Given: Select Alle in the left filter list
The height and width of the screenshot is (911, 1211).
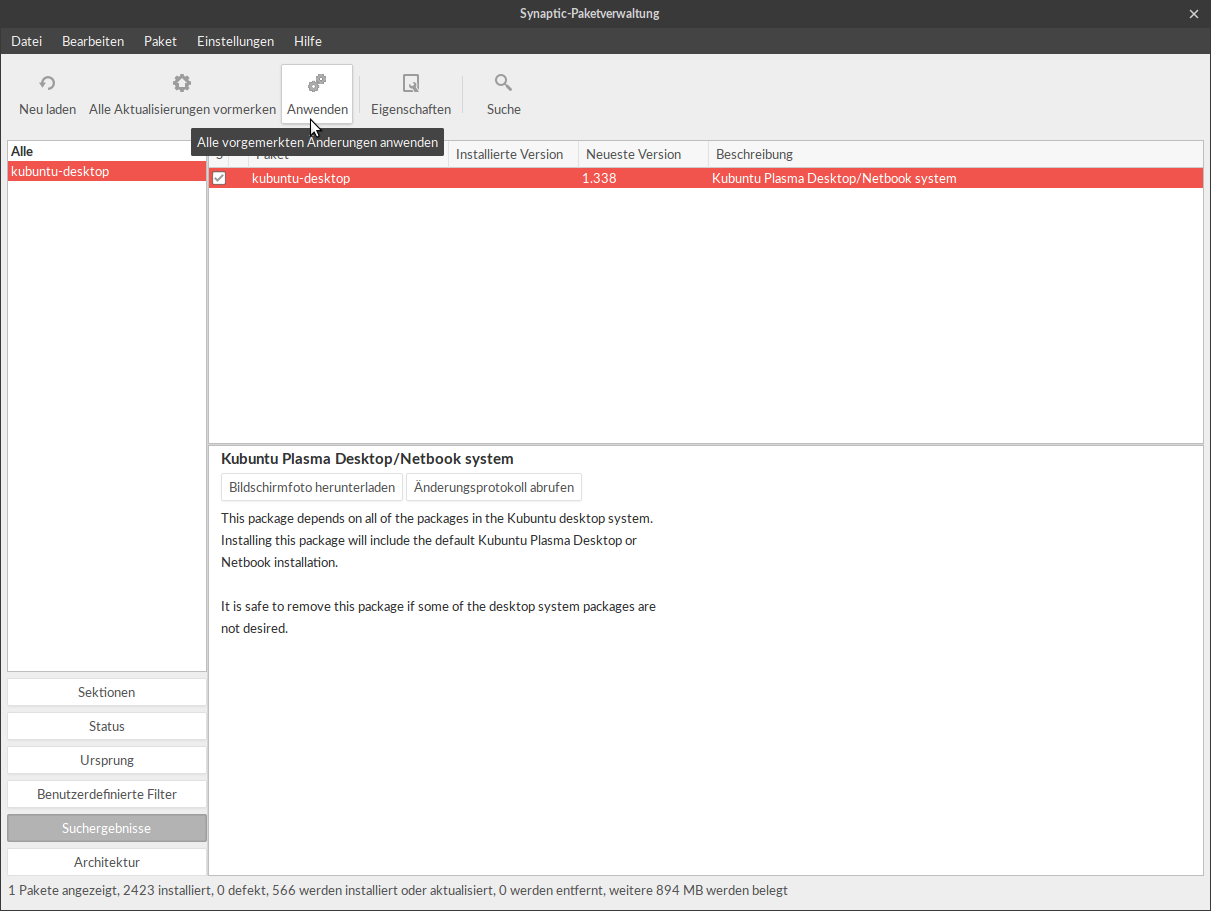Looking at the screenshot, I should [x=107, y=151].
